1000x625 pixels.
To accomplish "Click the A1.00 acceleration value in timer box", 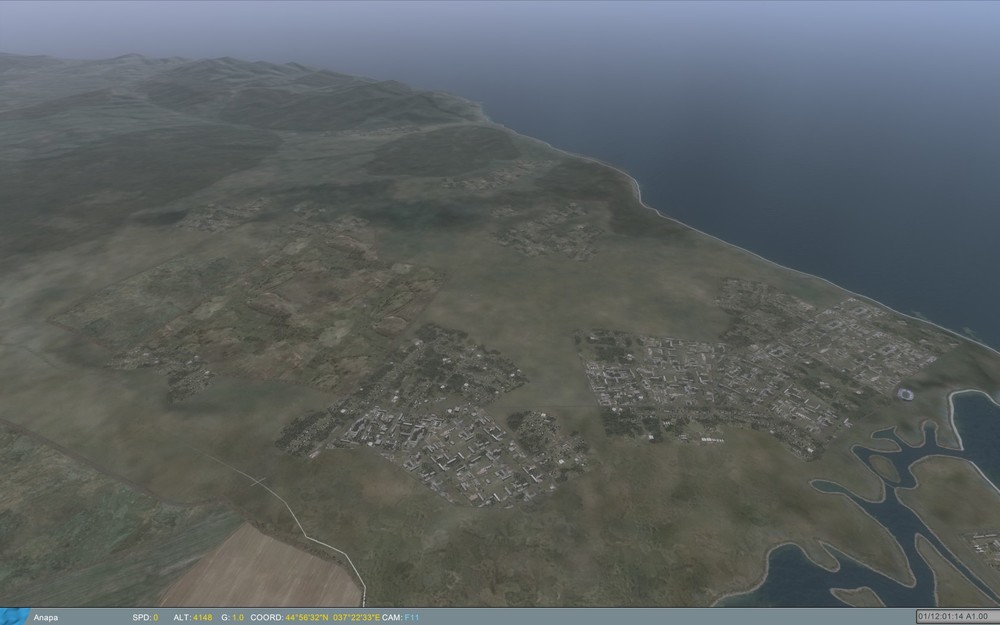I will [976, 615].
